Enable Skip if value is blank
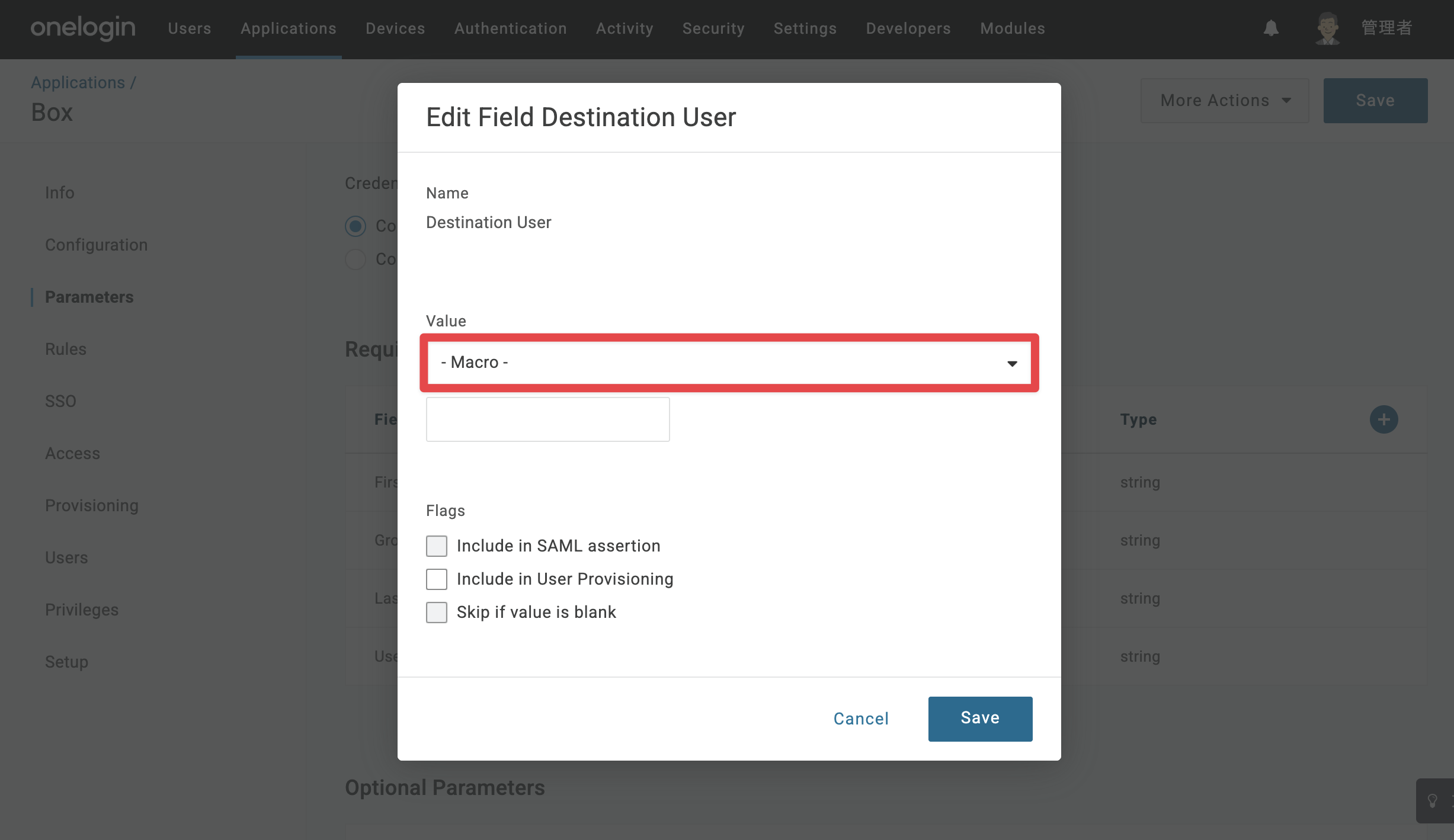Image resolution: width=1454 pixels, height=840 pixels. point(437,612)
